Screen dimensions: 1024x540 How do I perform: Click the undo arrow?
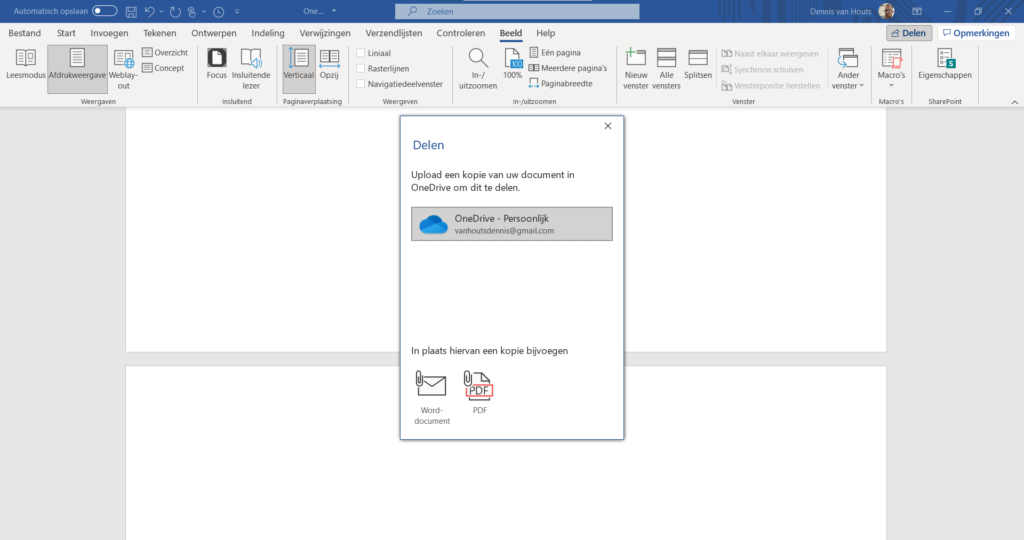coord(150,12)
